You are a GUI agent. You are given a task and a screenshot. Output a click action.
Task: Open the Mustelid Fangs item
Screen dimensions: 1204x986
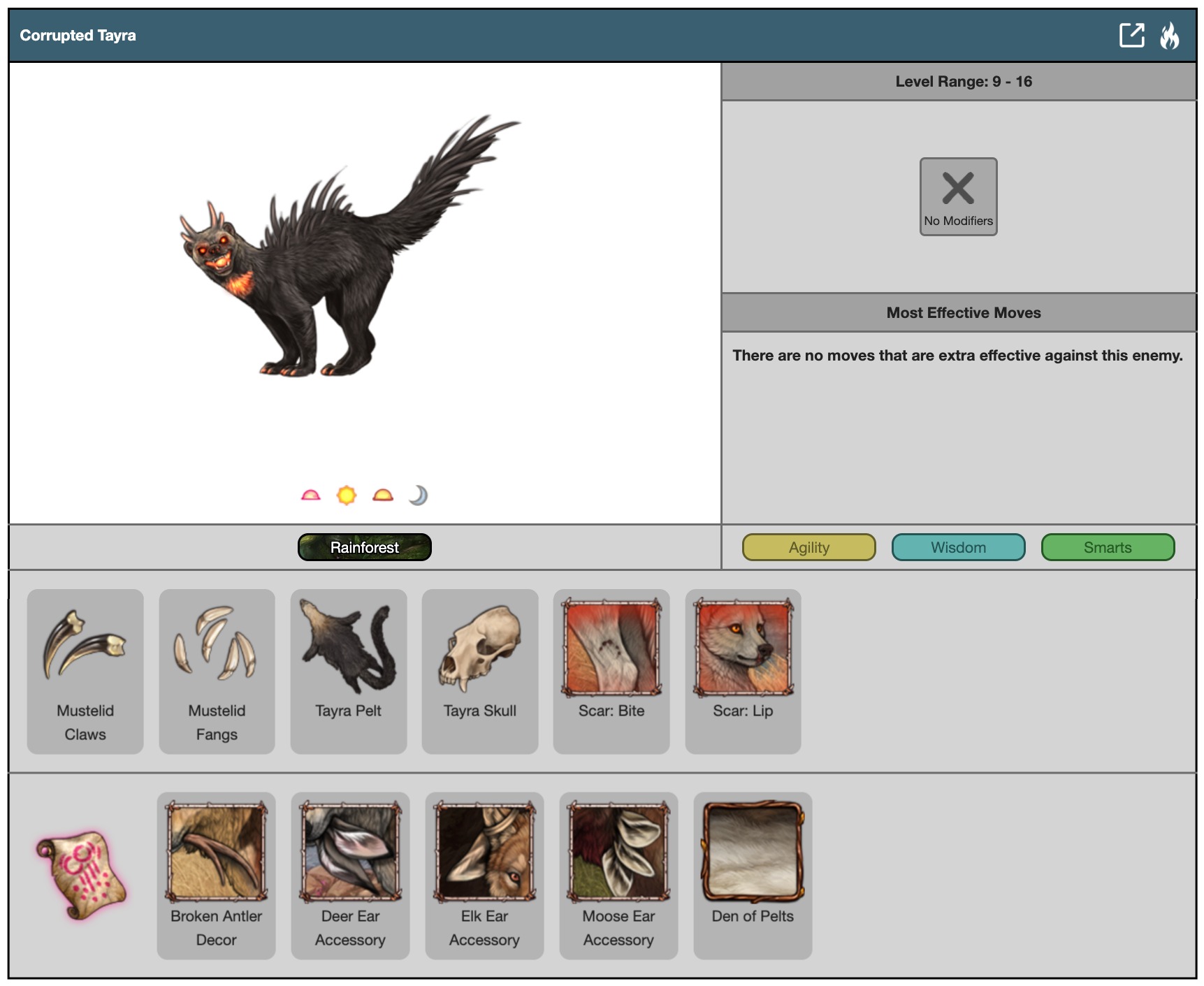[217, 671]
